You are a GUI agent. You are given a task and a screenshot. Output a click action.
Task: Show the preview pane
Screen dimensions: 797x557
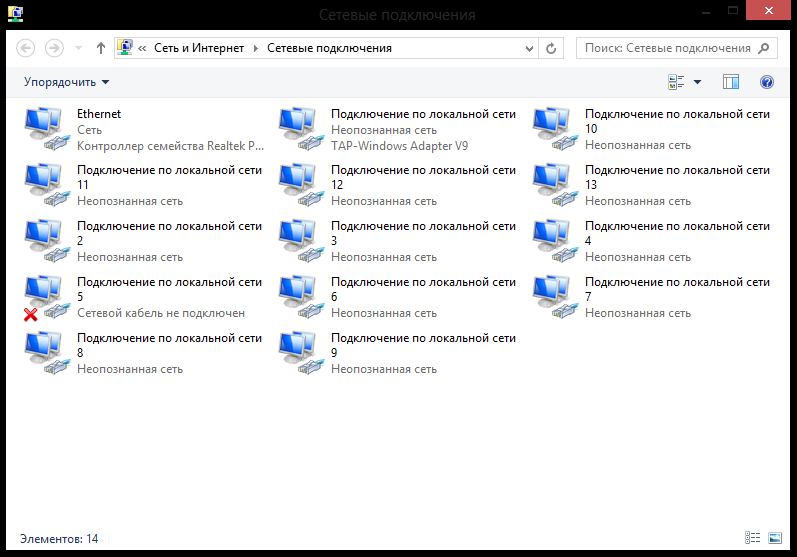point(730,82)
